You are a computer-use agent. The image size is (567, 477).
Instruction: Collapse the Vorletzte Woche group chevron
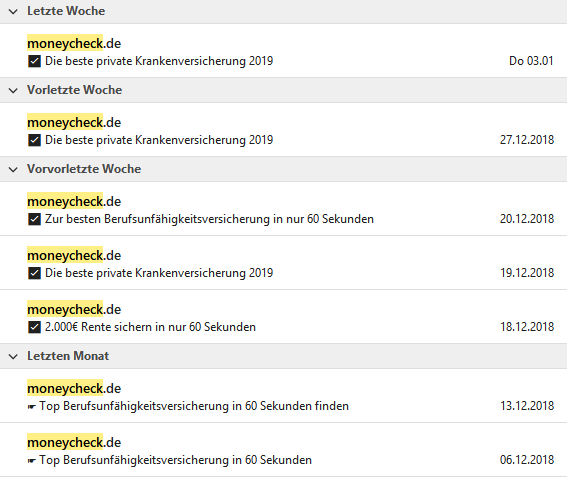pos(13,90)
